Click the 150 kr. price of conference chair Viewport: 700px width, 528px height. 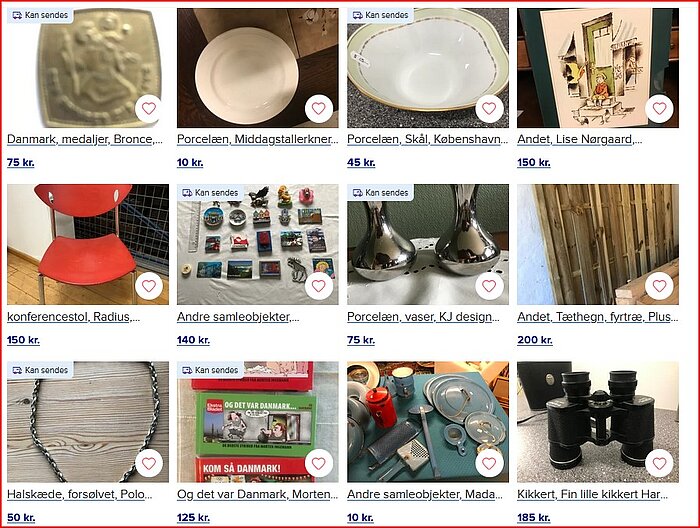pos(23,340)
